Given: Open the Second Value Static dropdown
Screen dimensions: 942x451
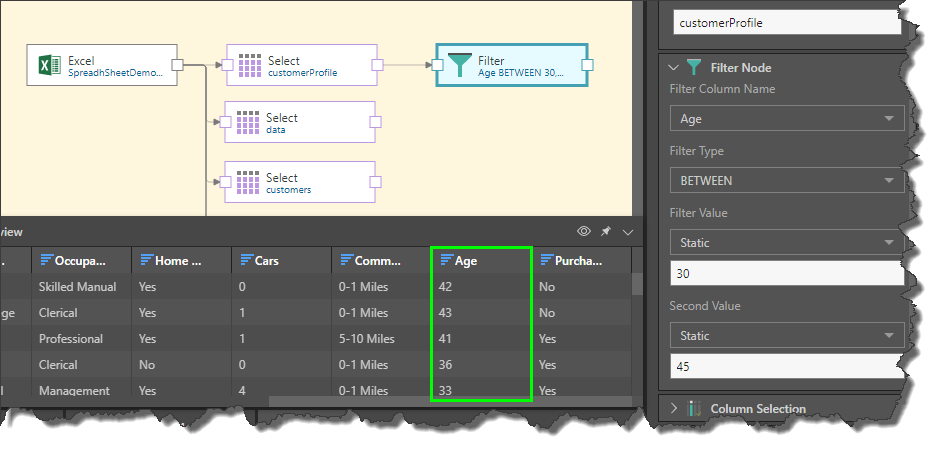Looking at the screenshot, I should click(787, 336).
